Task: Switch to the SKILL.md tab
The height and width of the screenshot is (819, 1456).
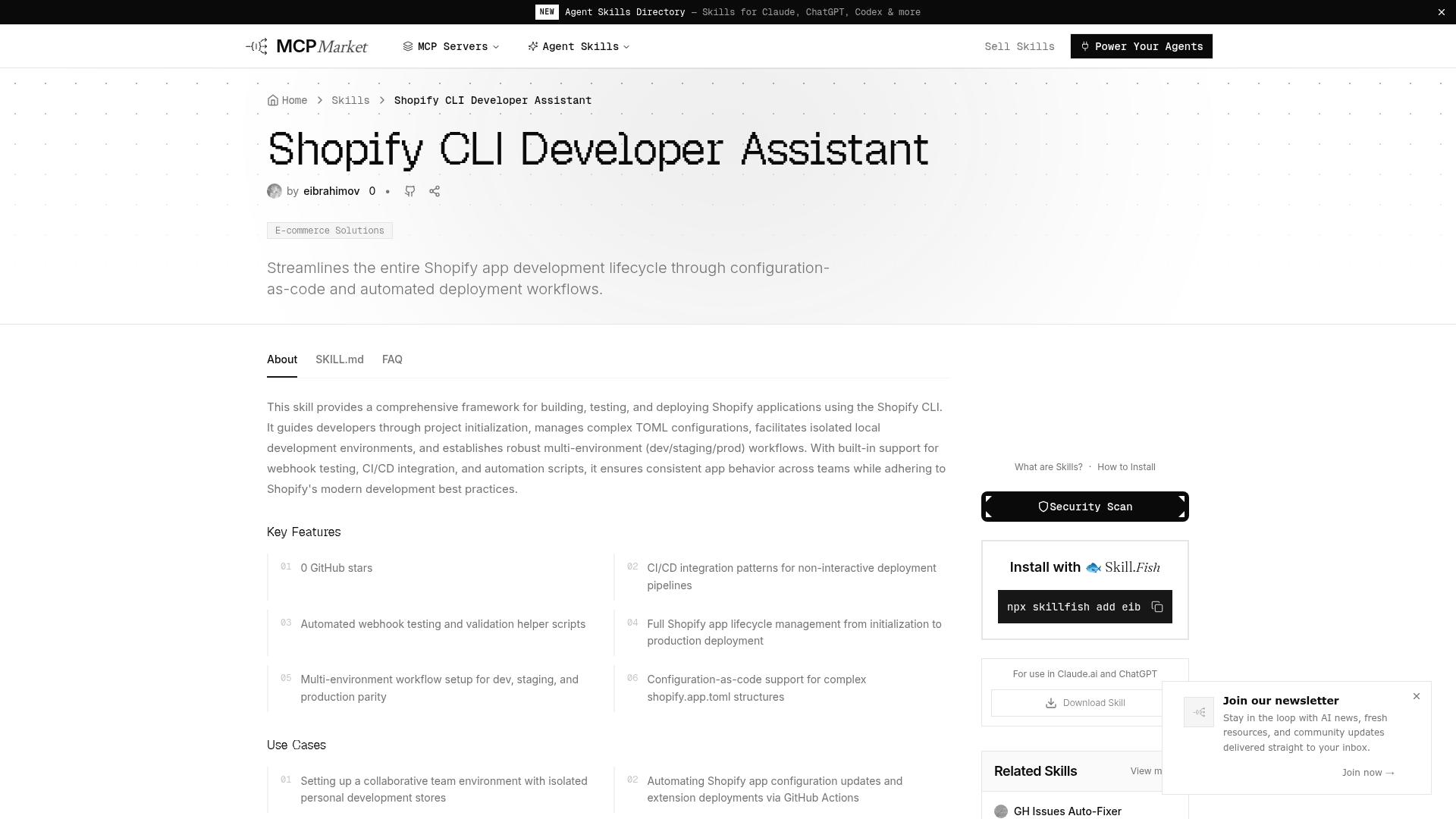Action: click(x=340, y=359)
